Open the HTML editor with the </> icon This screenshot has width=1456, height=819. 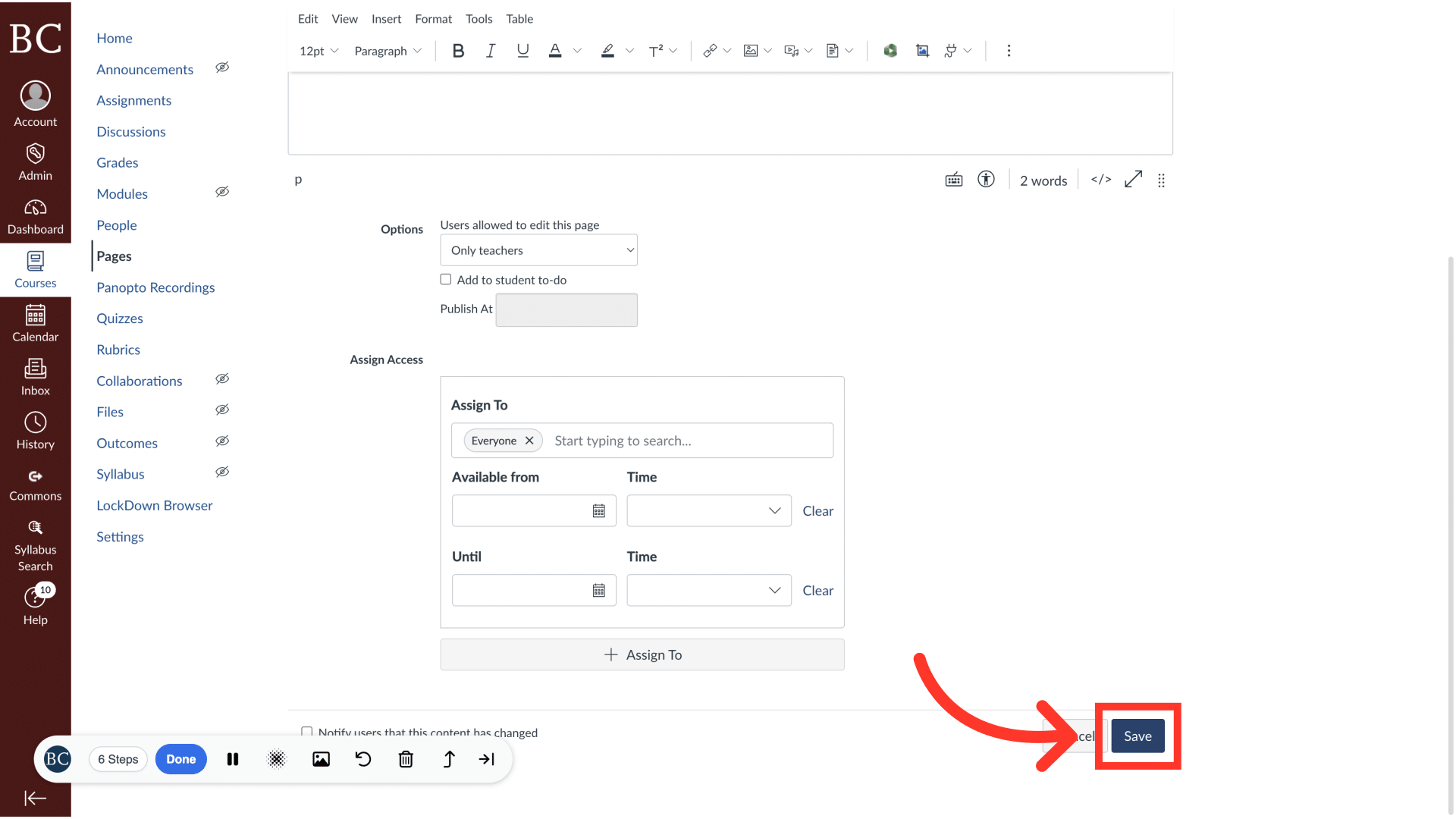pos(1100,180)
